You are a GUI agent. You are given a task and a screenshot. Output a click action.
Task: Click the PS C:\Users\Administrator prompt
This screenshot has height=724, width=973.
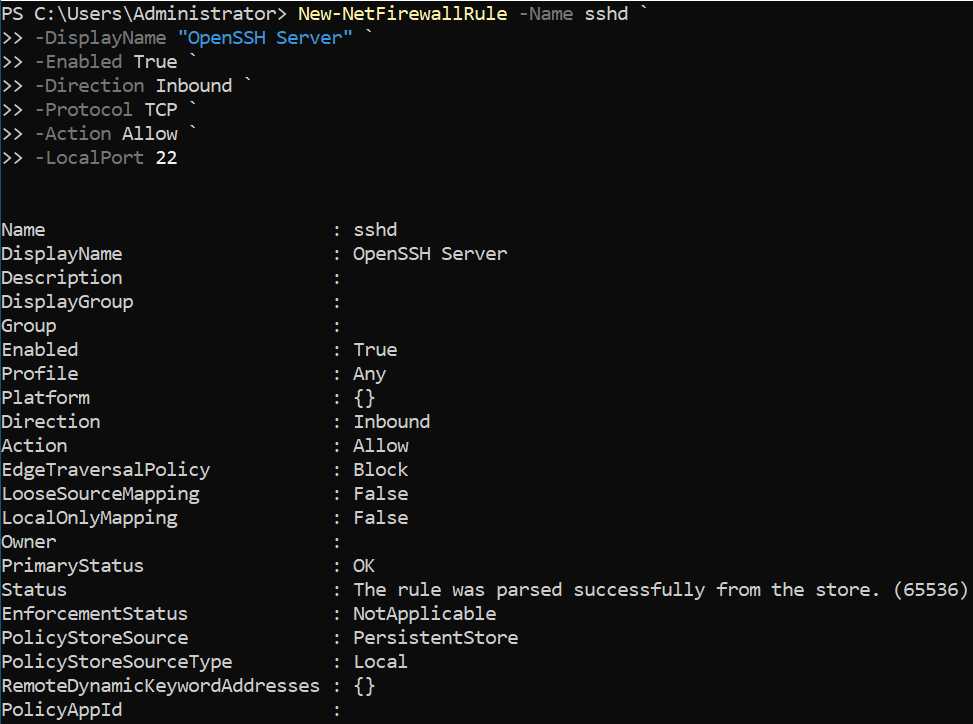click(144, 14)
